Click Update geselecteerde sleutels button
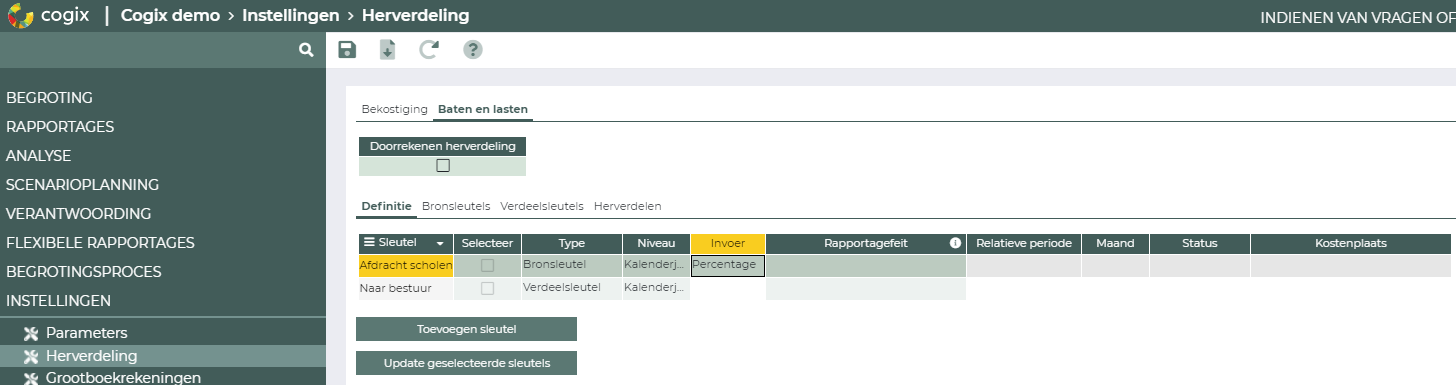The width and height of the screenshot is (1456, 385). click(x=466, y=362)
